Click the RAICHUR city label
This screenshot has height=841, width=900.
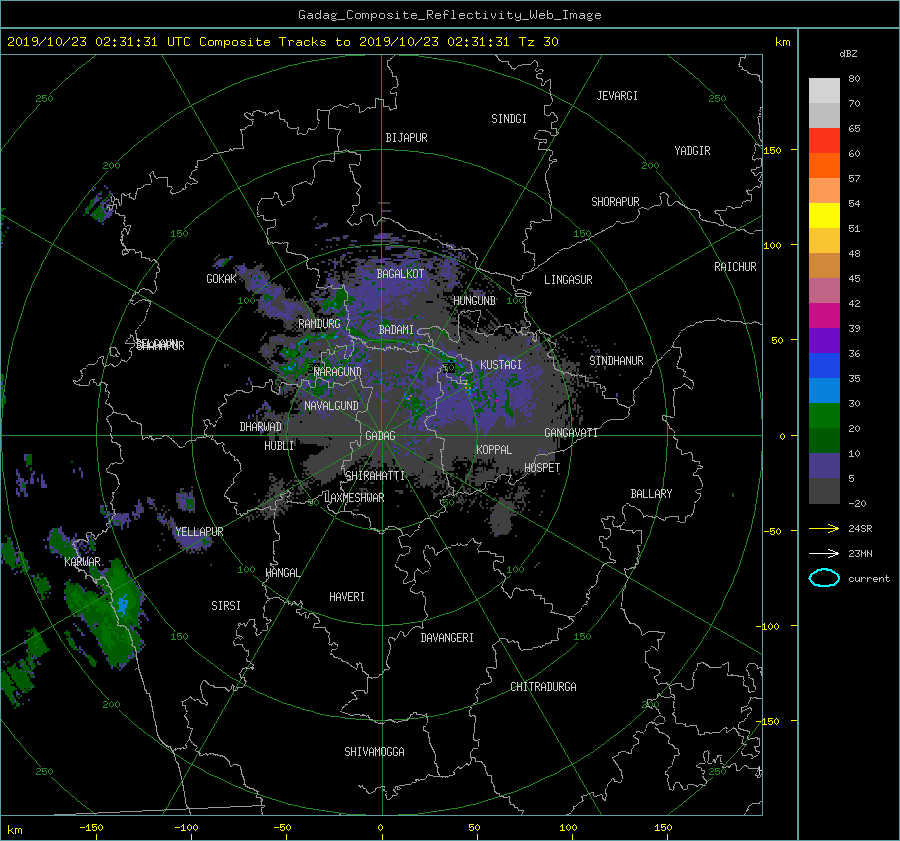click(x=735, y=267)
